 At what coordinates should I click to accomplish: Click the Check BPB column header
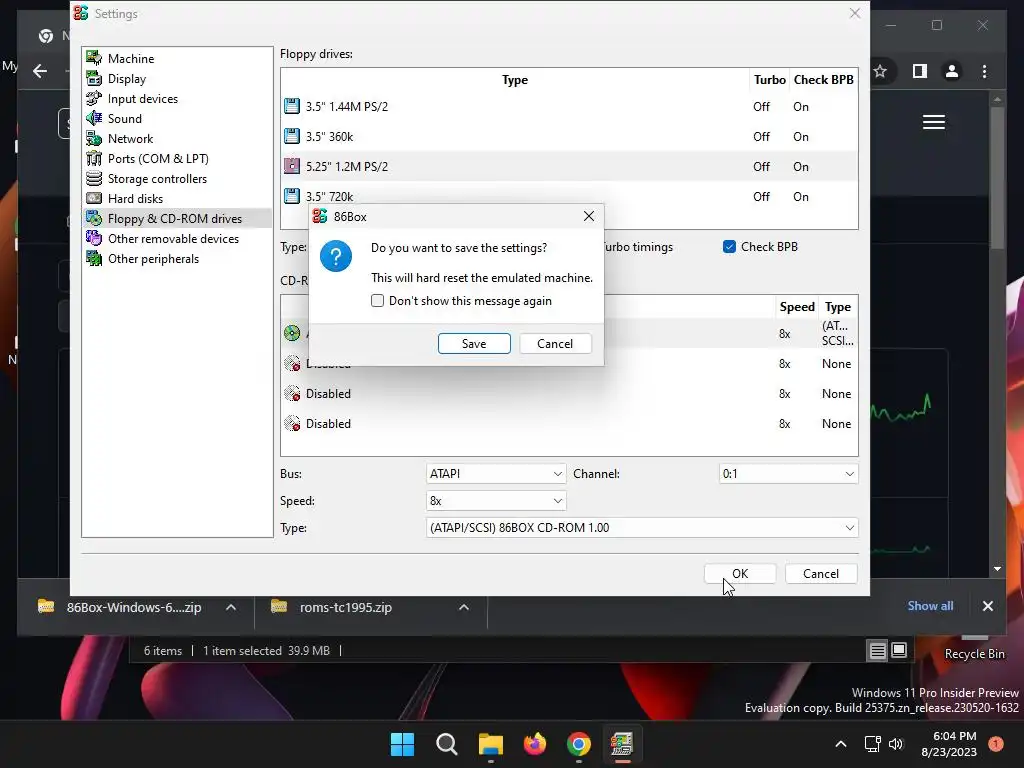click(x=823, y=80)
